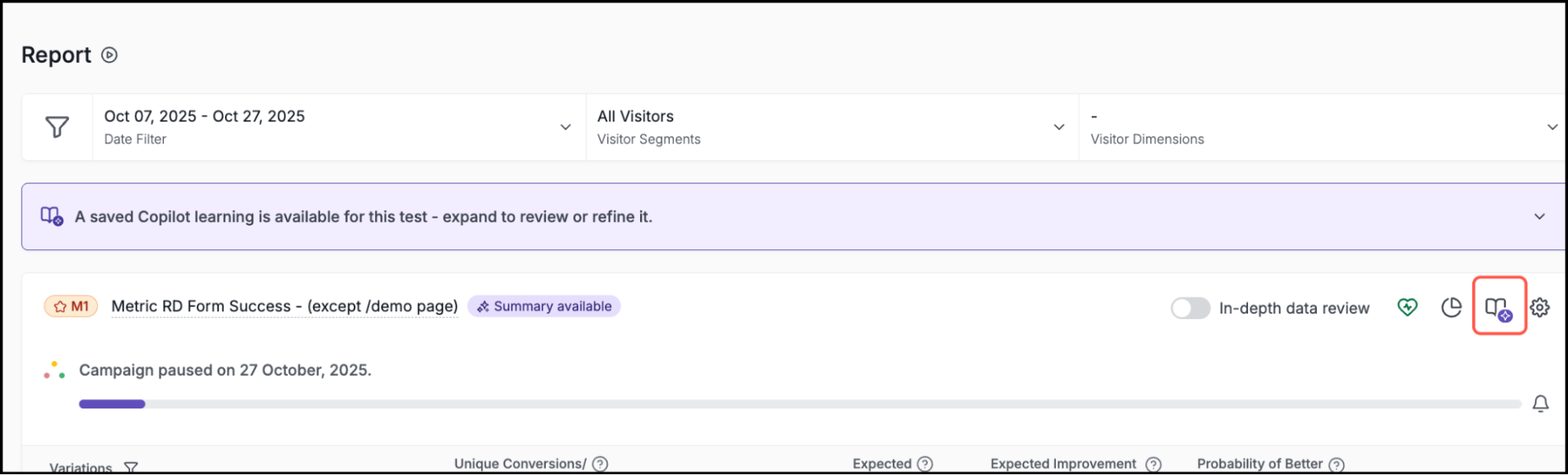Click the Summary available badge
The width and height of the screenshot is (1568, 475).
[x=544, y=306]
